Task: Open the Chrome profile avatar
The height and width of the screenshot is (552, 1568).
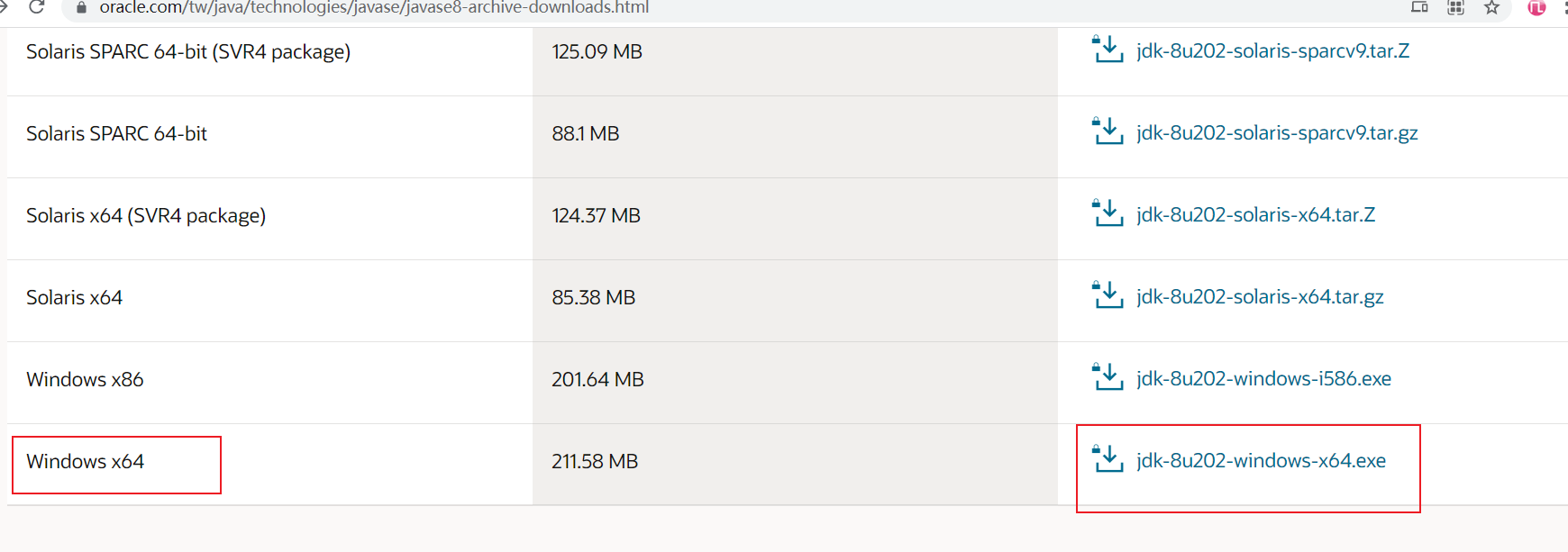Action: point(1536,7)
